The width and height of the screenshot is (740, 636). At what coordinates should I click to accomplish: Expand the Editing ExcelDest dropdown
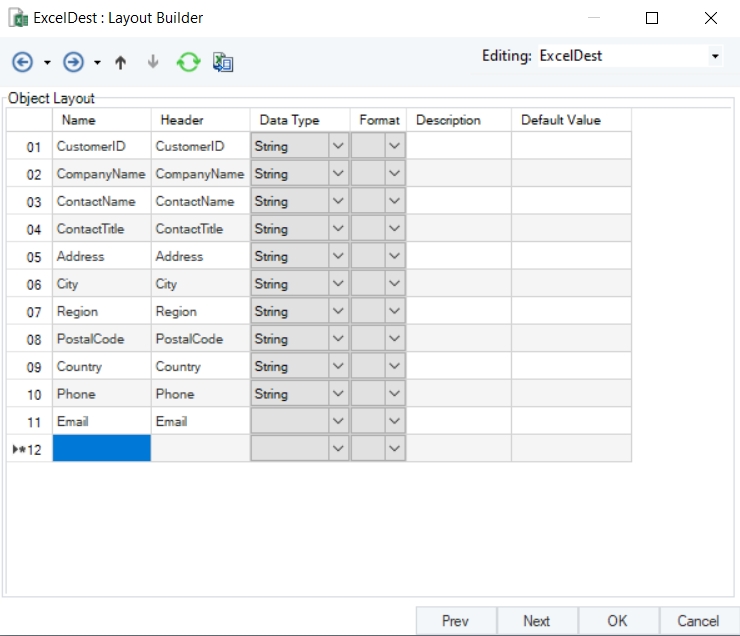[x=715, y=57]
